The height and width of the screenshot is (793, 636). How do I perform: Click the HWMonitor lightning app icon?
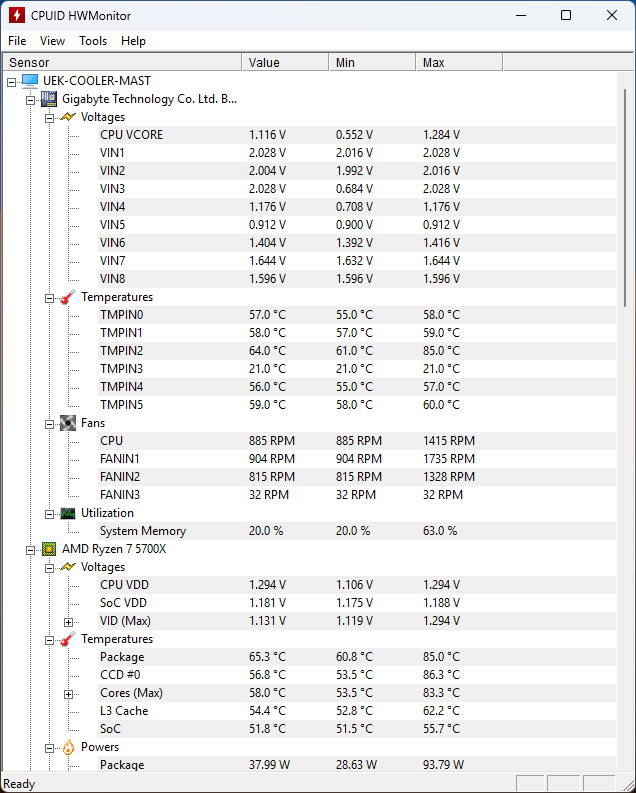[x=17, y=15]
